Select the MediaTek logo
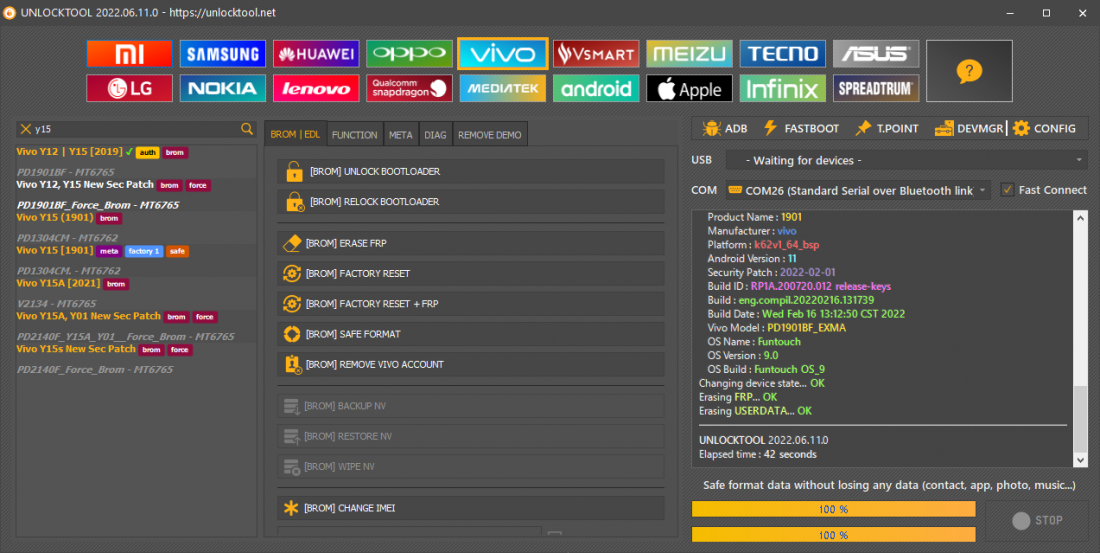 [502, 88]
